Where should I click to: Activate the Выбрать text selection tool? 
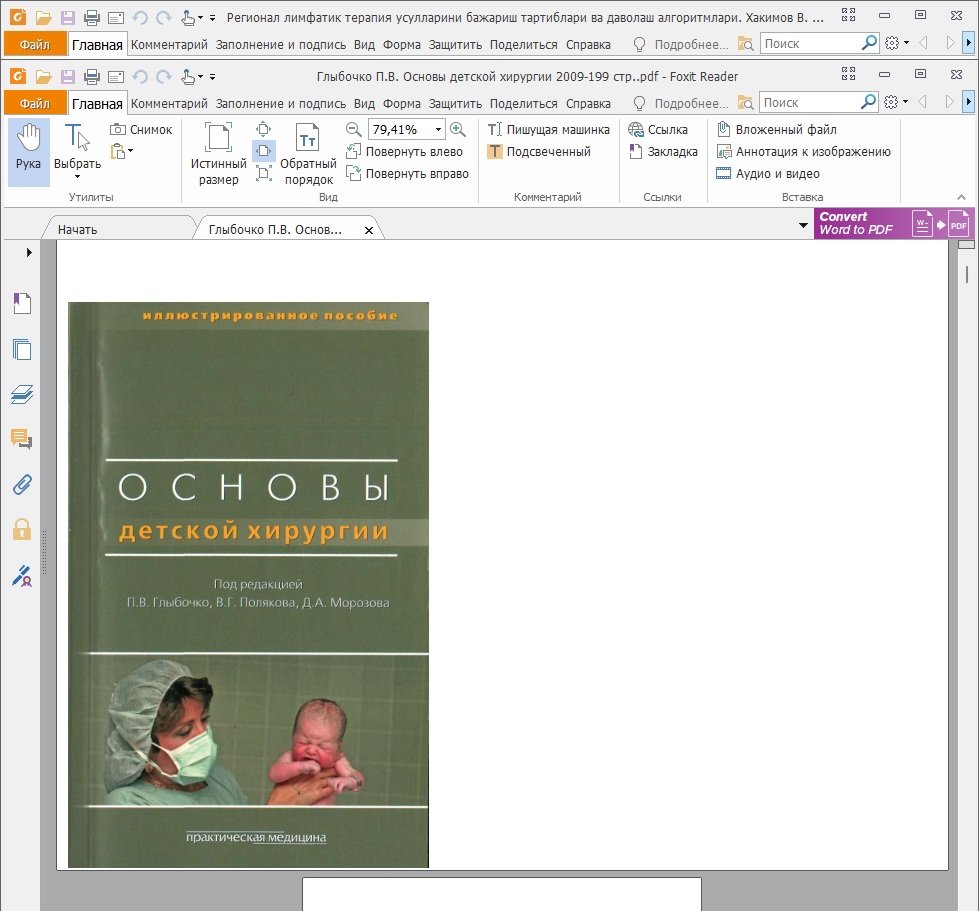click(x=77, y=152)
